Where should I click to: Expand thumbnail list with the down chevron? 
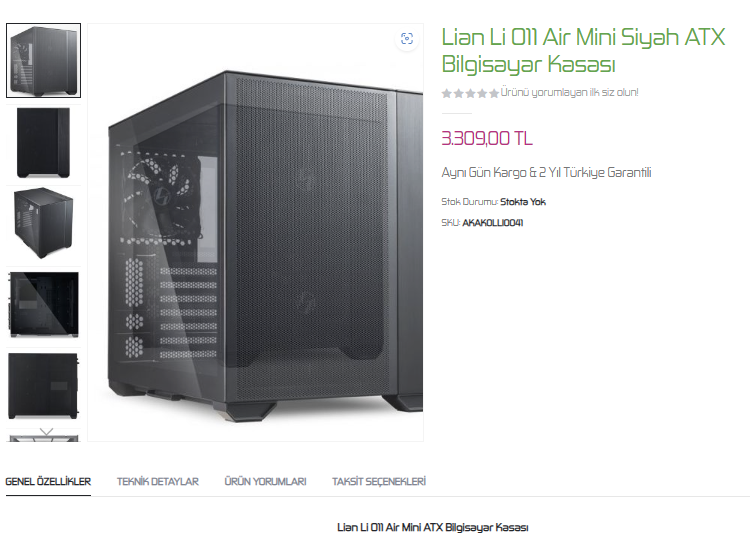pyautogui.click(x=46, y=432)
